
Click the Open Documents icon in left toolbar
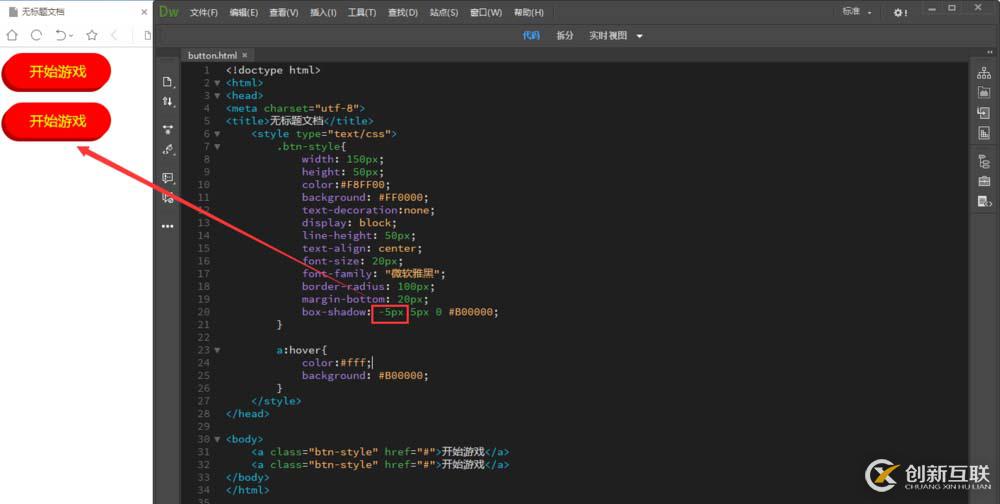point(168,81)
